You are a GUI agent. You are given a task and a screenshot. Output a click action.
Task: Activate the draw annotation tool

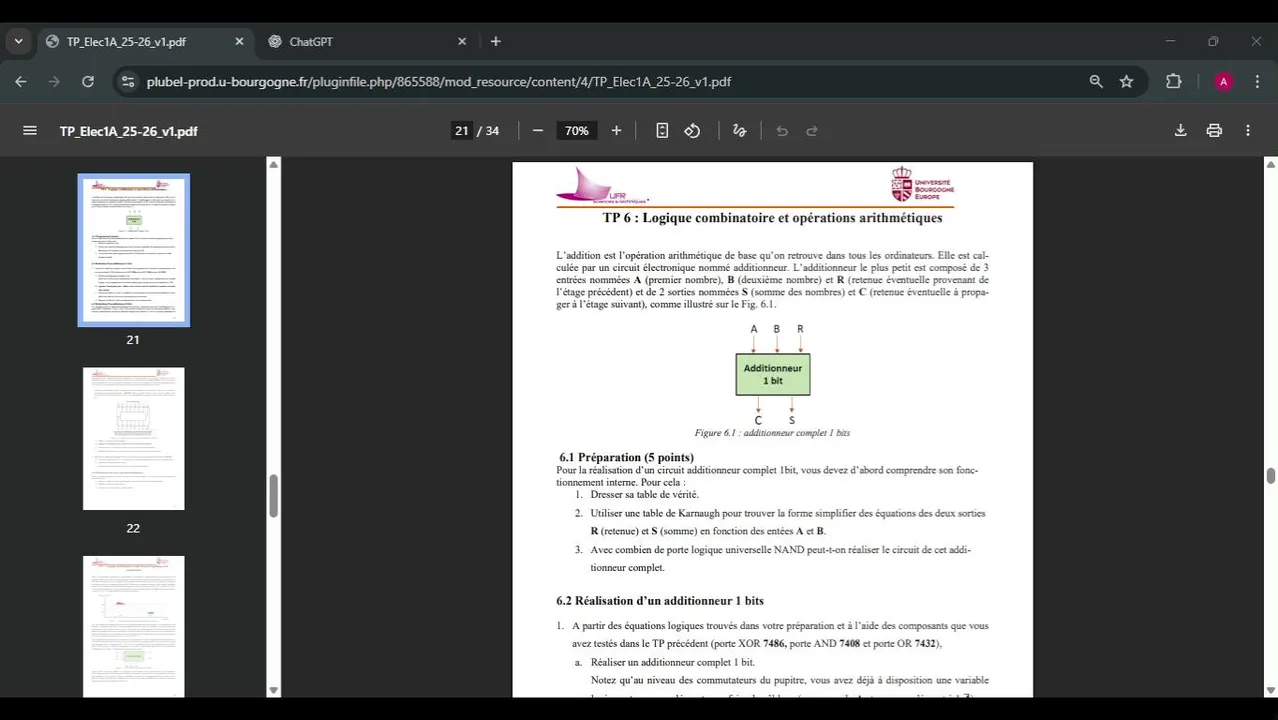tap(740, 131)
